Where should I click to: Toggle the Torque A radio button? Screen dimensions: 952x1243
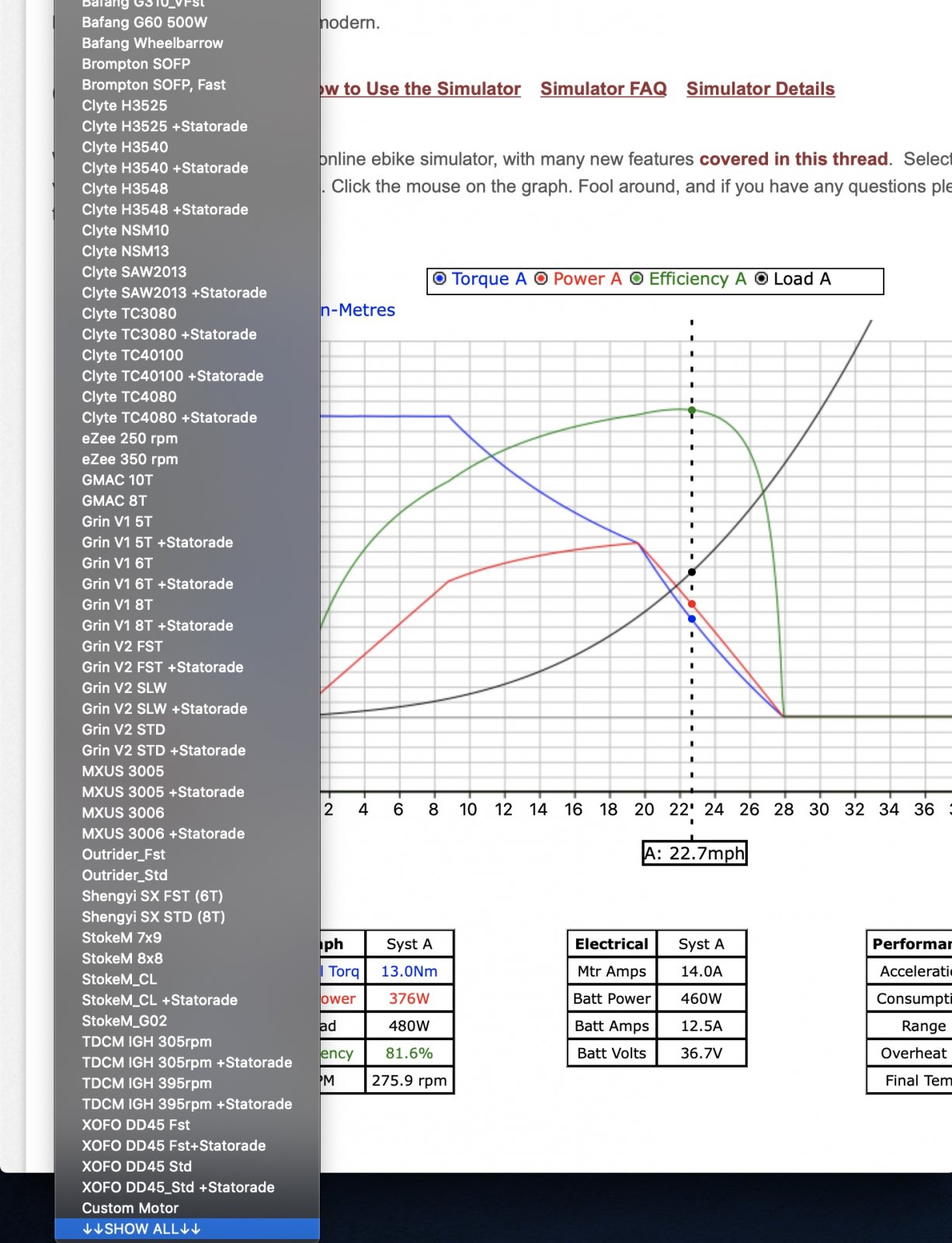coord(440,279)
